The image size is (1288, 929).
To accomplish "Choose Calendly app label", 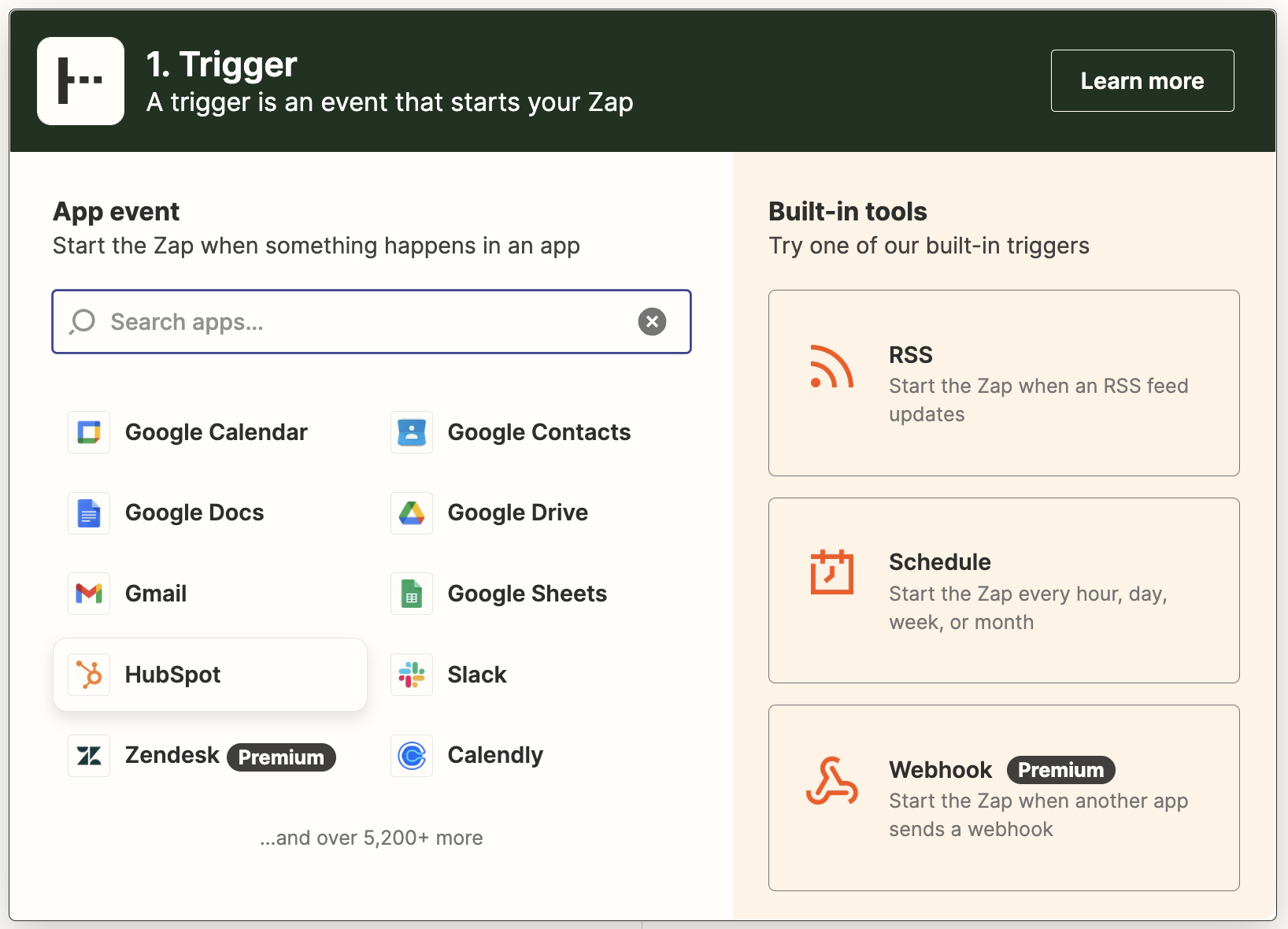I will 495,755.
